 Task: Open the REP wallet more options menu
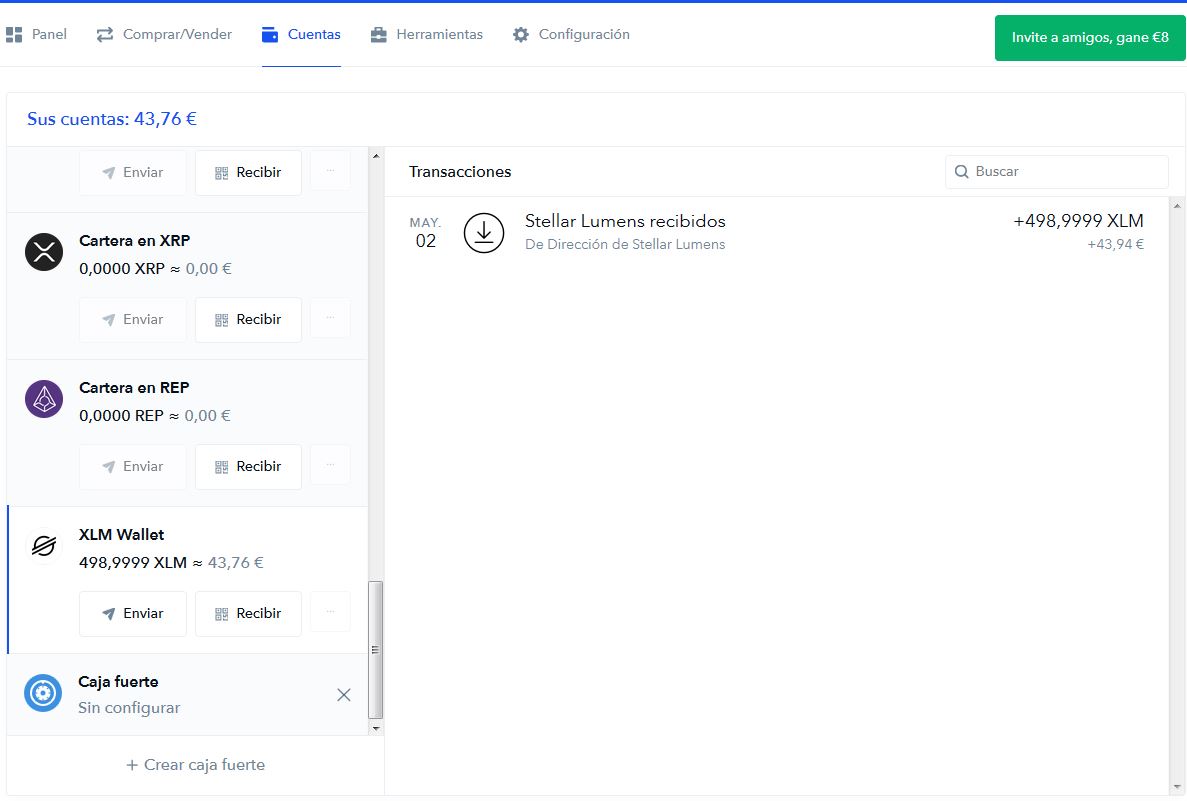click(x=330, y=466)
